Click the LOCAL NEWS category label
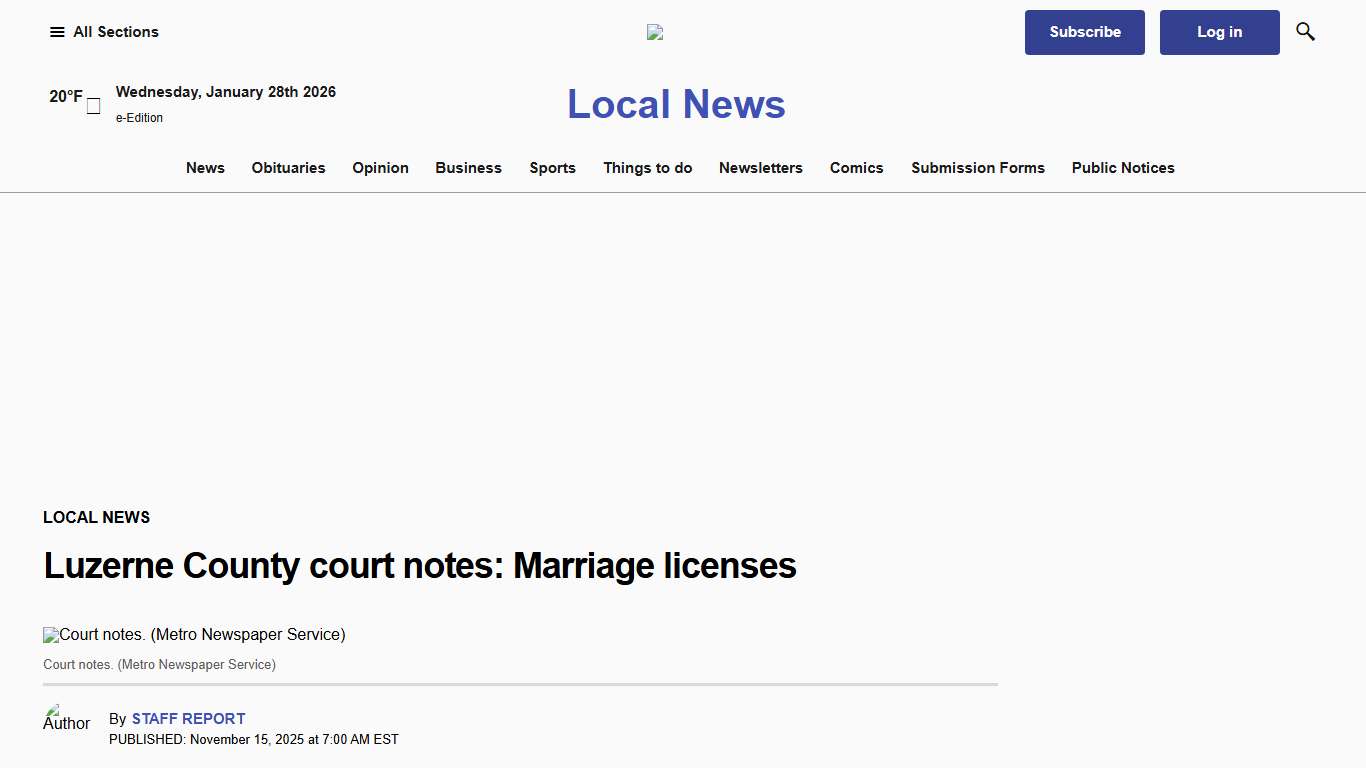This screenshot has height=768, width=1366. pos(96,517)
